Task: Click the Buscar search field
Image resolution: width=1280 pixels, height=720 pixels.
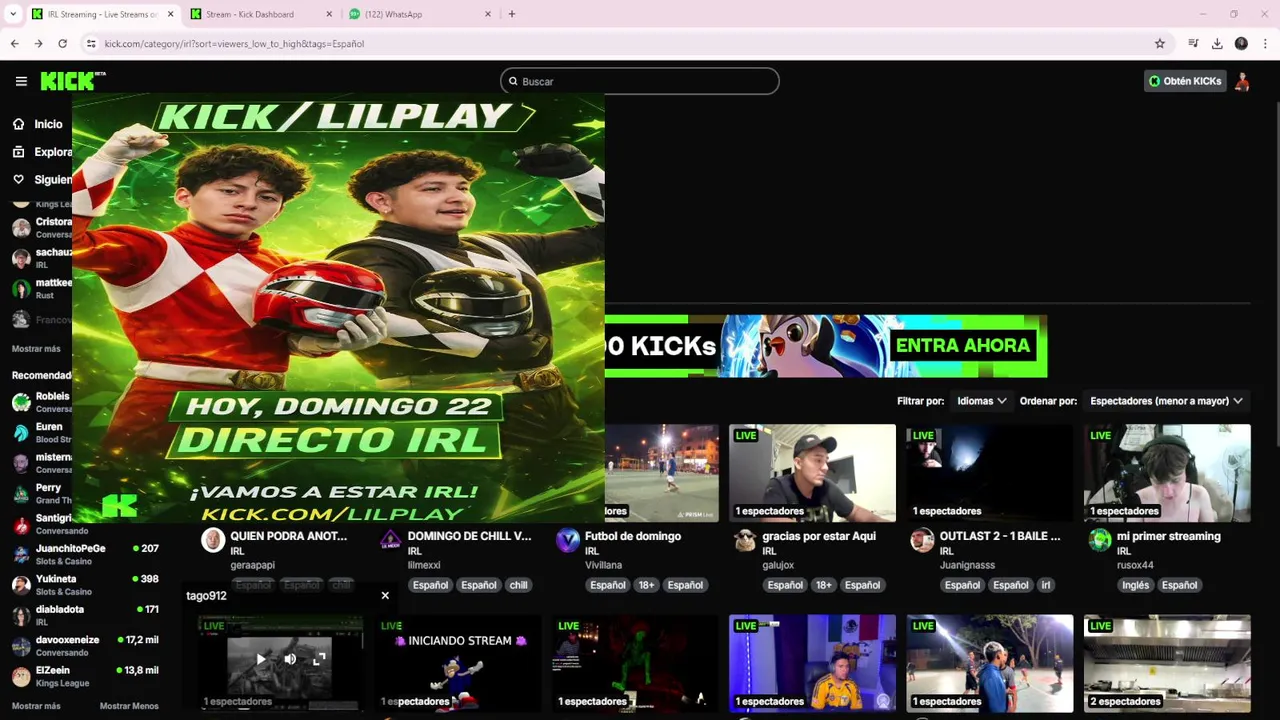Action: [640, 81]
